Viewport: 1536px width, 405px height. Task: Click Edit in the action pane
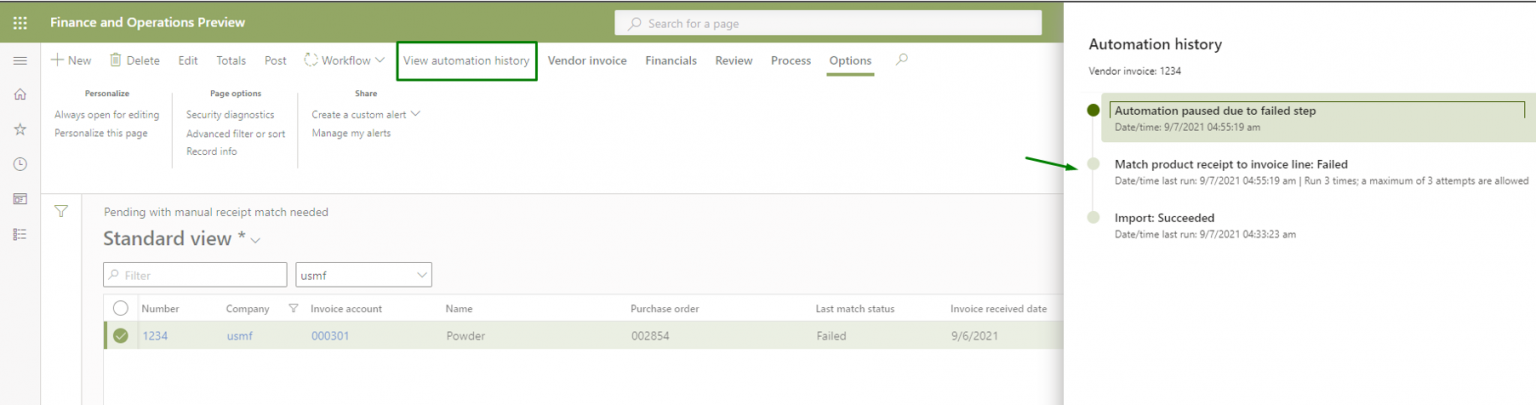[x=188, y=61]
